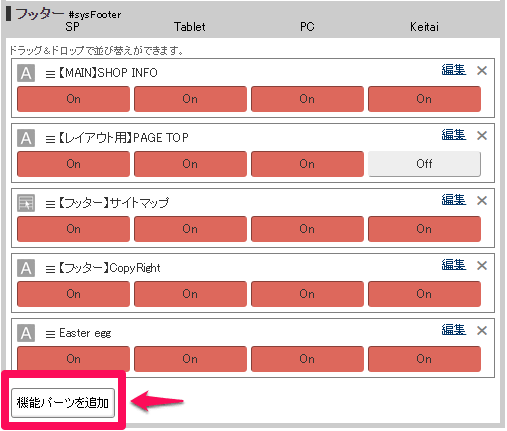Toggle PC display for 【フッター】サイトマップ
This screenshot has width=507, height=431.
click(307, 229)
